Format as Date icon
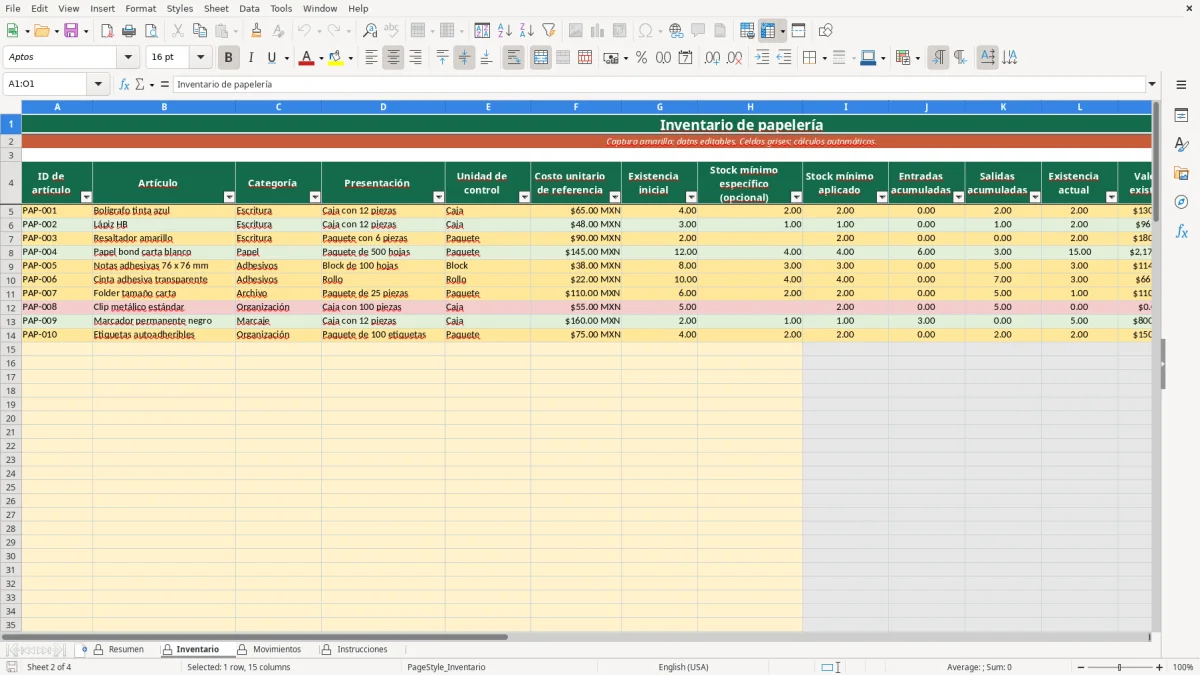1200x675 pixels. coord(685,58)
